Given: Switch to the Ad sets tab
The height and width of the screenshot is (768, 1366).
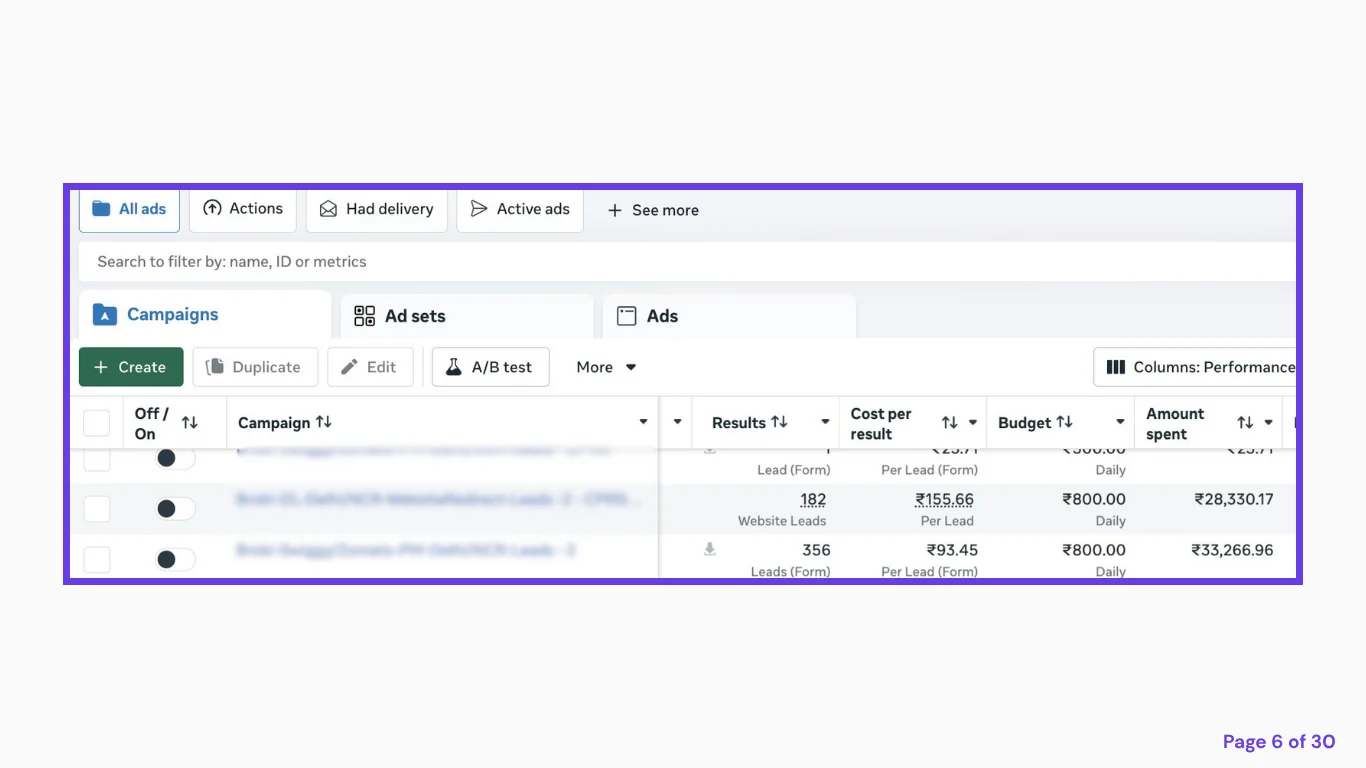Looking at the screenshot, I should 467,316.
